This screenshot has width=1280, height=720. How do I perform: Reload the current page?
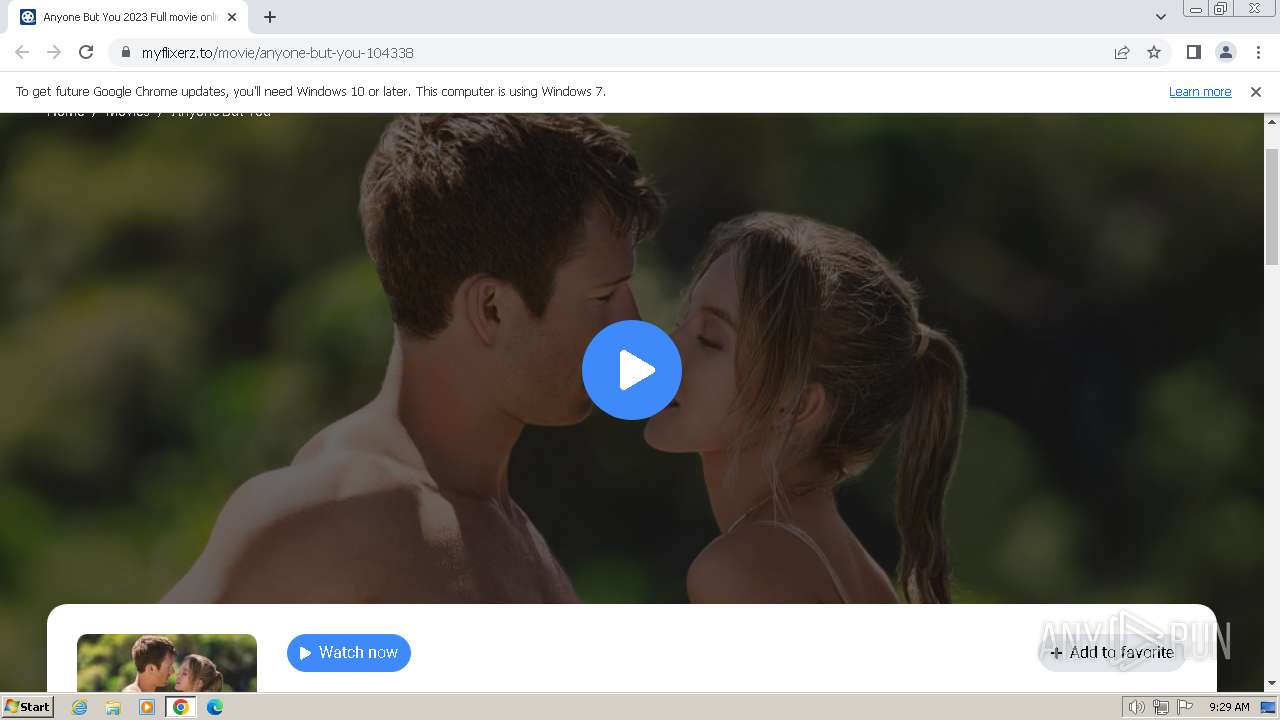[86, 52]
